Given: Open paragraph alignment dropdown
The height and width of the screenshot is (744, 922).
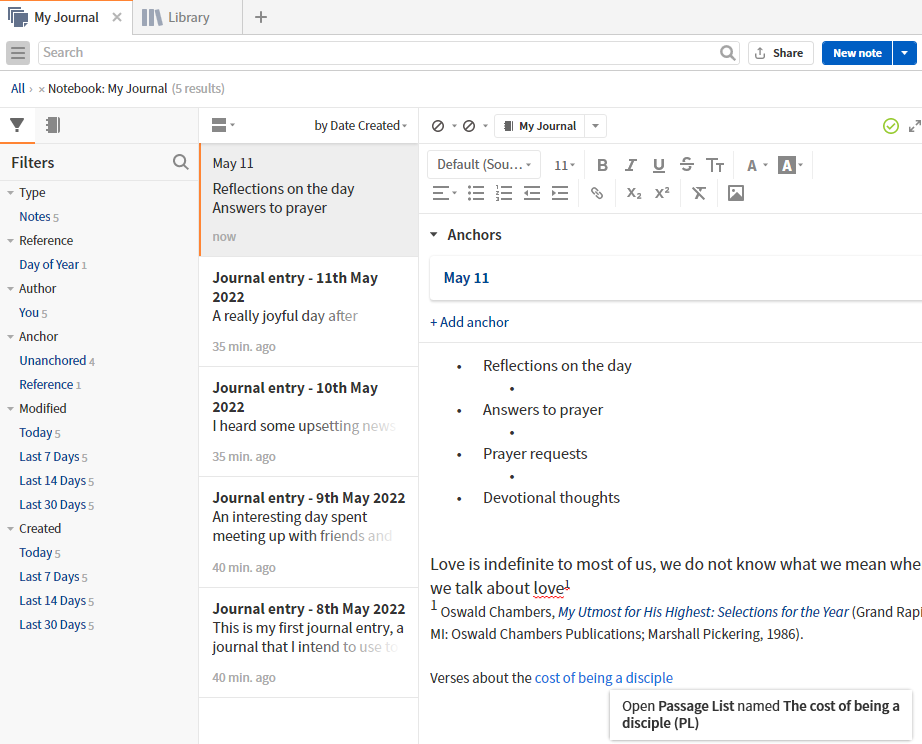Looking at the screenshot, I should (x=445, y=193).
